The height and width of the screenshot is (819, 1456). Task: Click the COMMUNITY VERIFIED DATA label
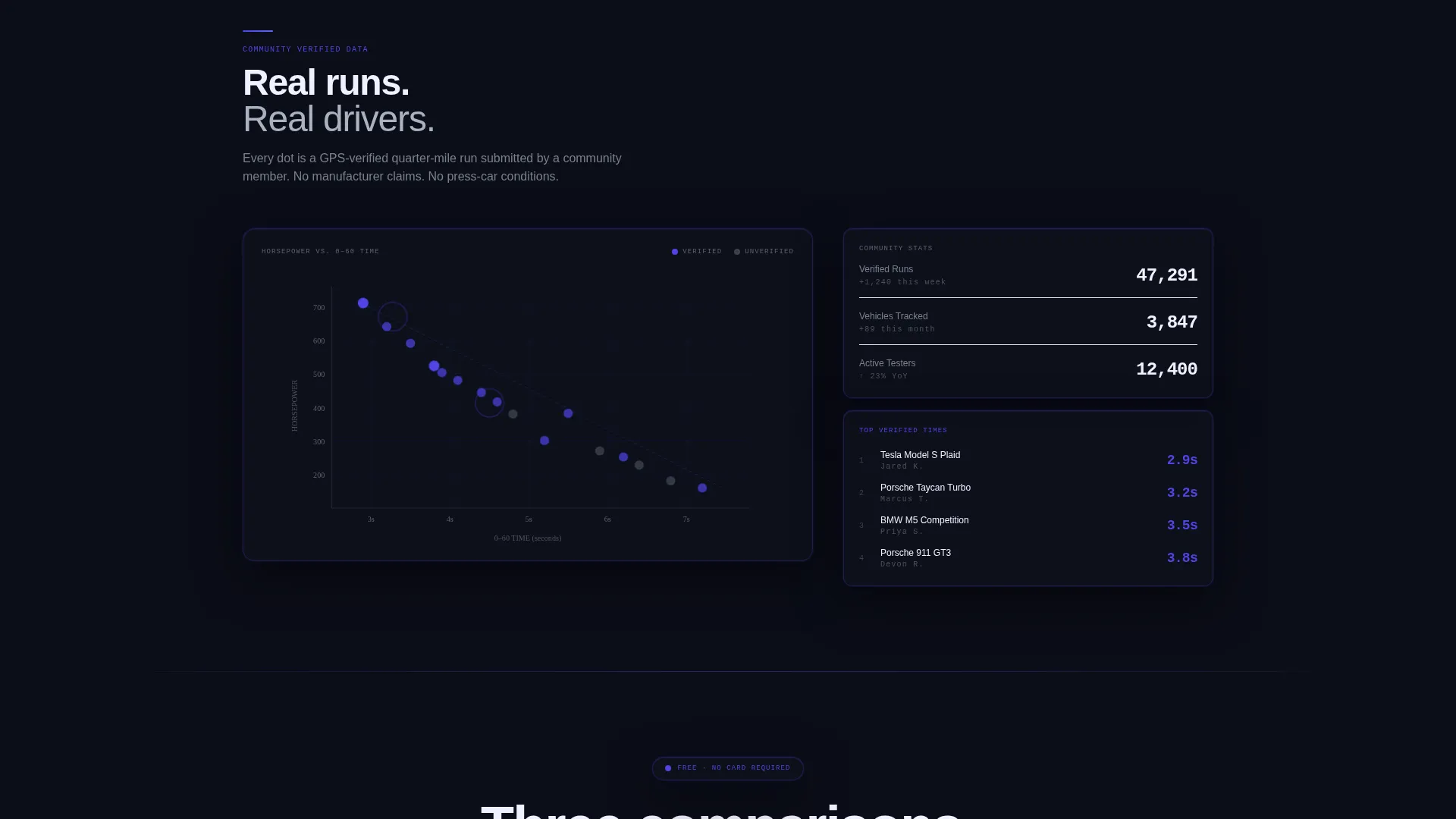click(306, 49)
